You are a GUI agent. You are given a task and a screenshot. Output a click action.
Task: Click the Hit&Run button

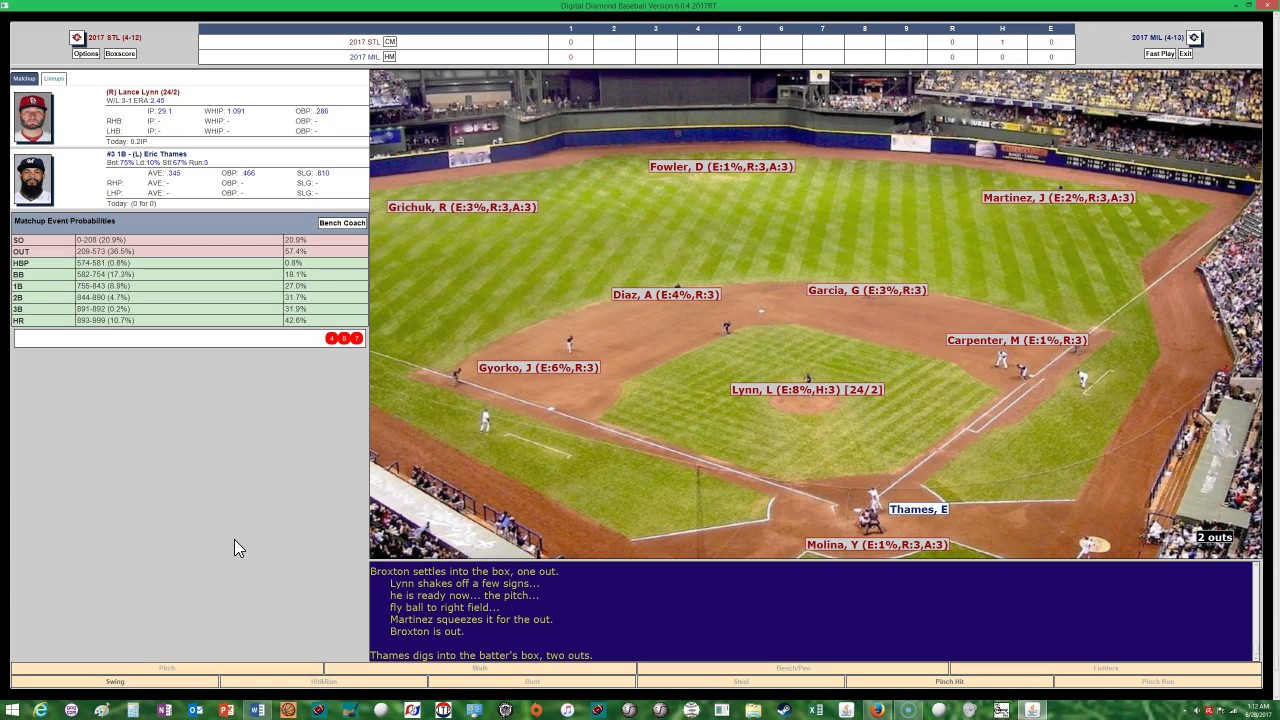click(x=323, y=682)
